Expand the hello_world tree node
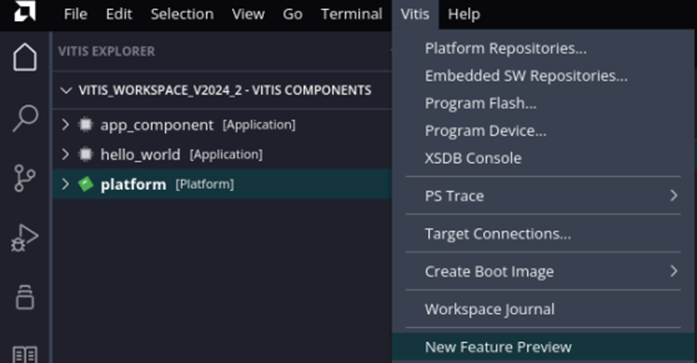This screenshot has height=363, width=697. coord(65,154)
